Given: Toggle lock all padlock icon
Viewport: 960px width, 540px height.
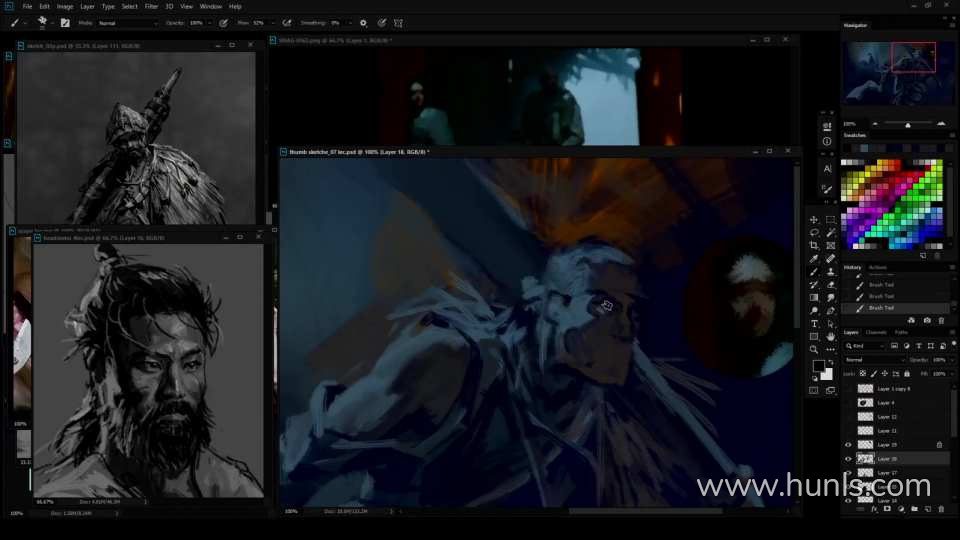Looking at the screenshot, I should click(x=907, y=373).
